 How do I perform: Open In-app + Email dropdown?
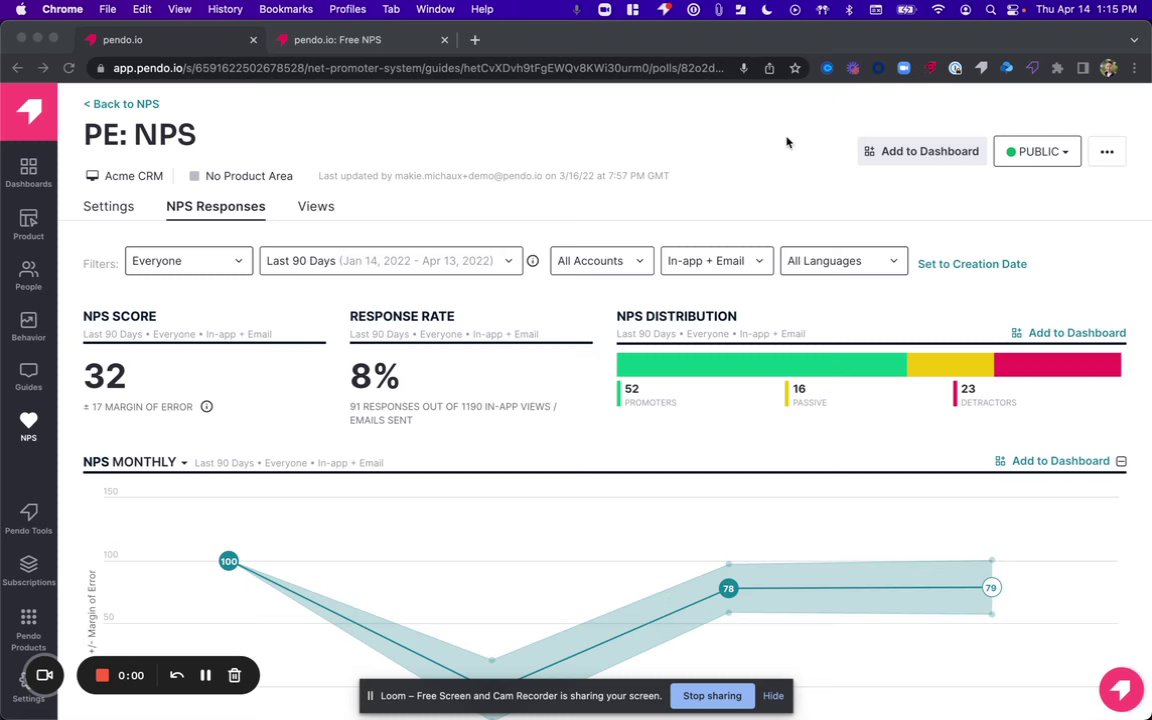pos(716,261)
